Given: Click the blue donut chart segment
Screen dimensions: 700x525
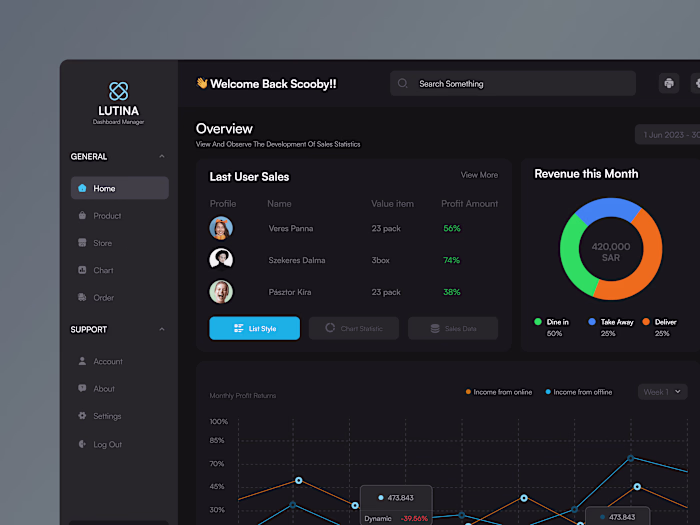Looking at the screenshot, I should pyautogui.click(x=610, y=207).
